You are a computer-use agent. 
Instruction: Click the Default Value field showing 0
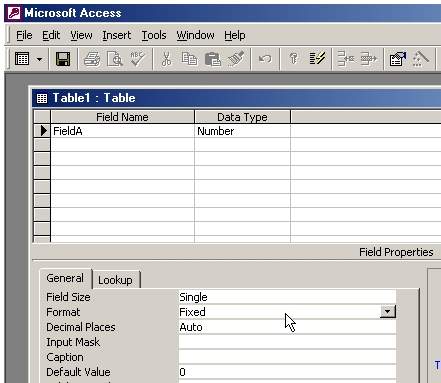tap(287, 372)
